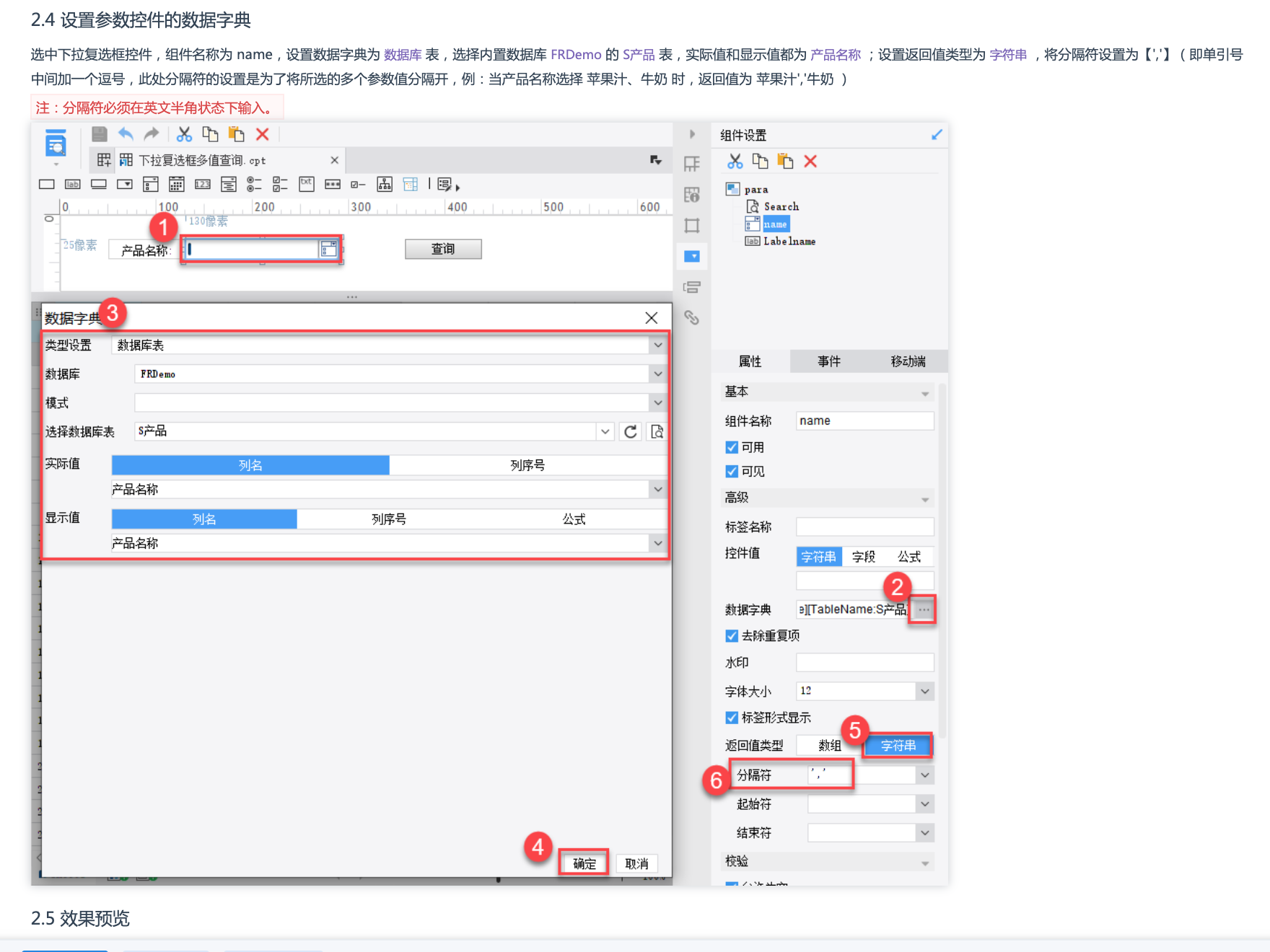Click the 查询 button on the canvas
The height and width of the screenshot is (952, 1270).
[443, 249]
